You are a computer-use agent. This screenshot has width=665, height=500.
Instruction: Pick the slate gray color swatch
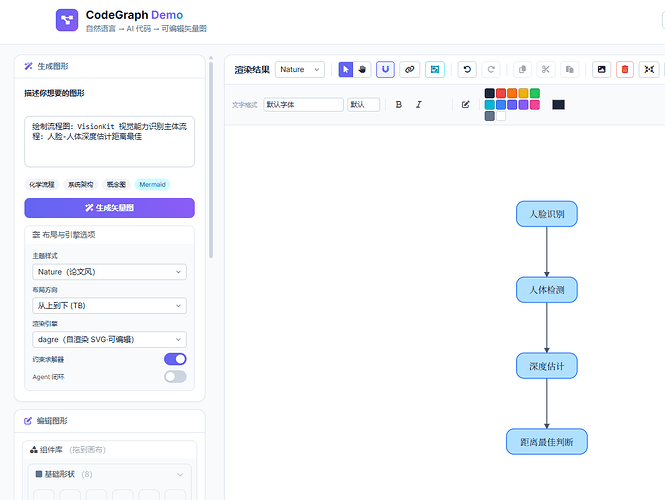489,116
